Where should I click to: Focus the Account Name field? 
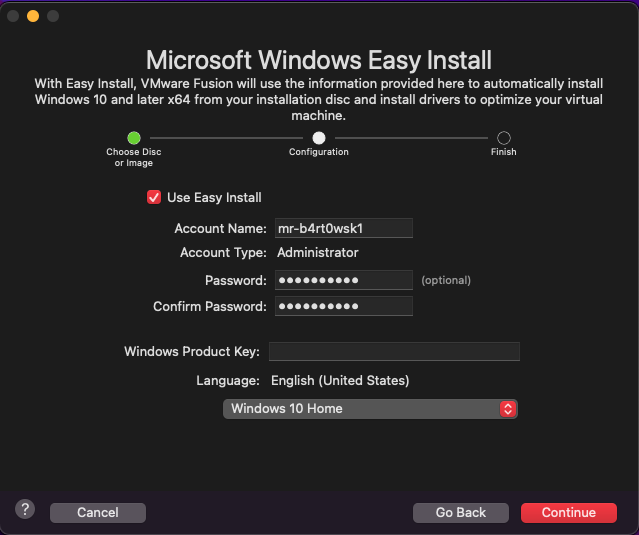click(x=344, y=228)
